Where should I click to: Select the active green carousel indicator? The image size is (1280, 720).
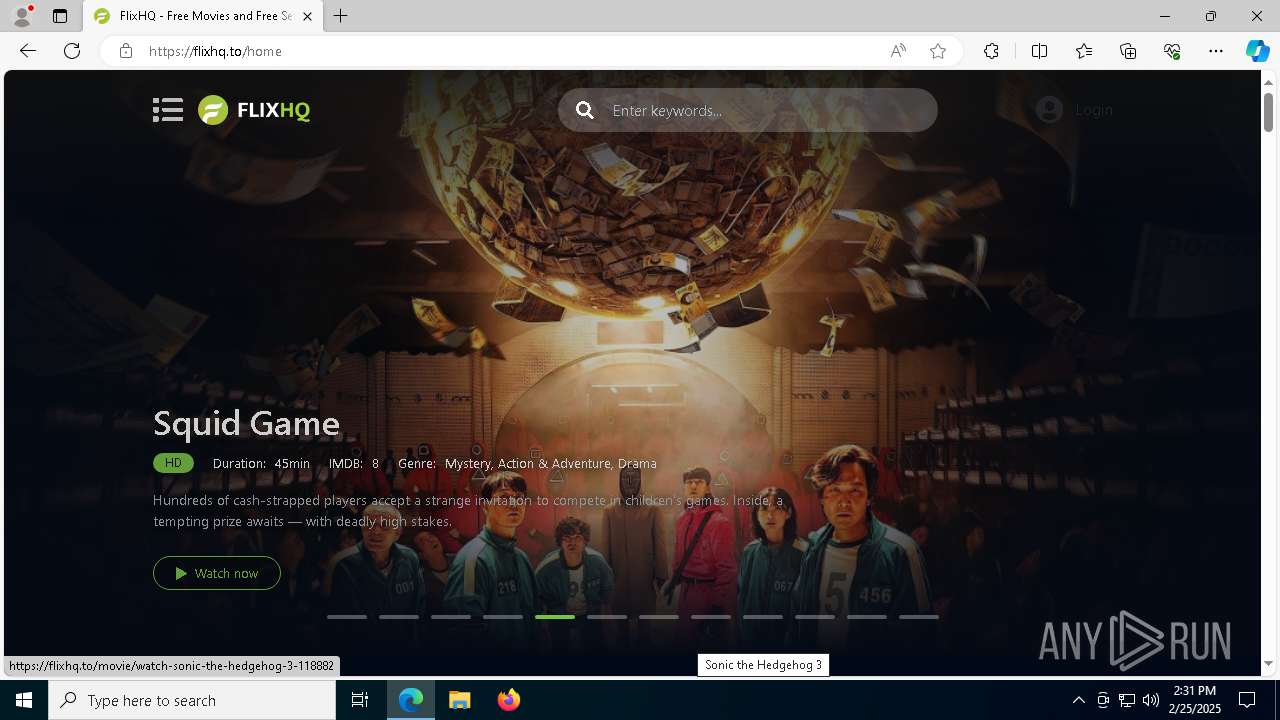coord(555,617)
